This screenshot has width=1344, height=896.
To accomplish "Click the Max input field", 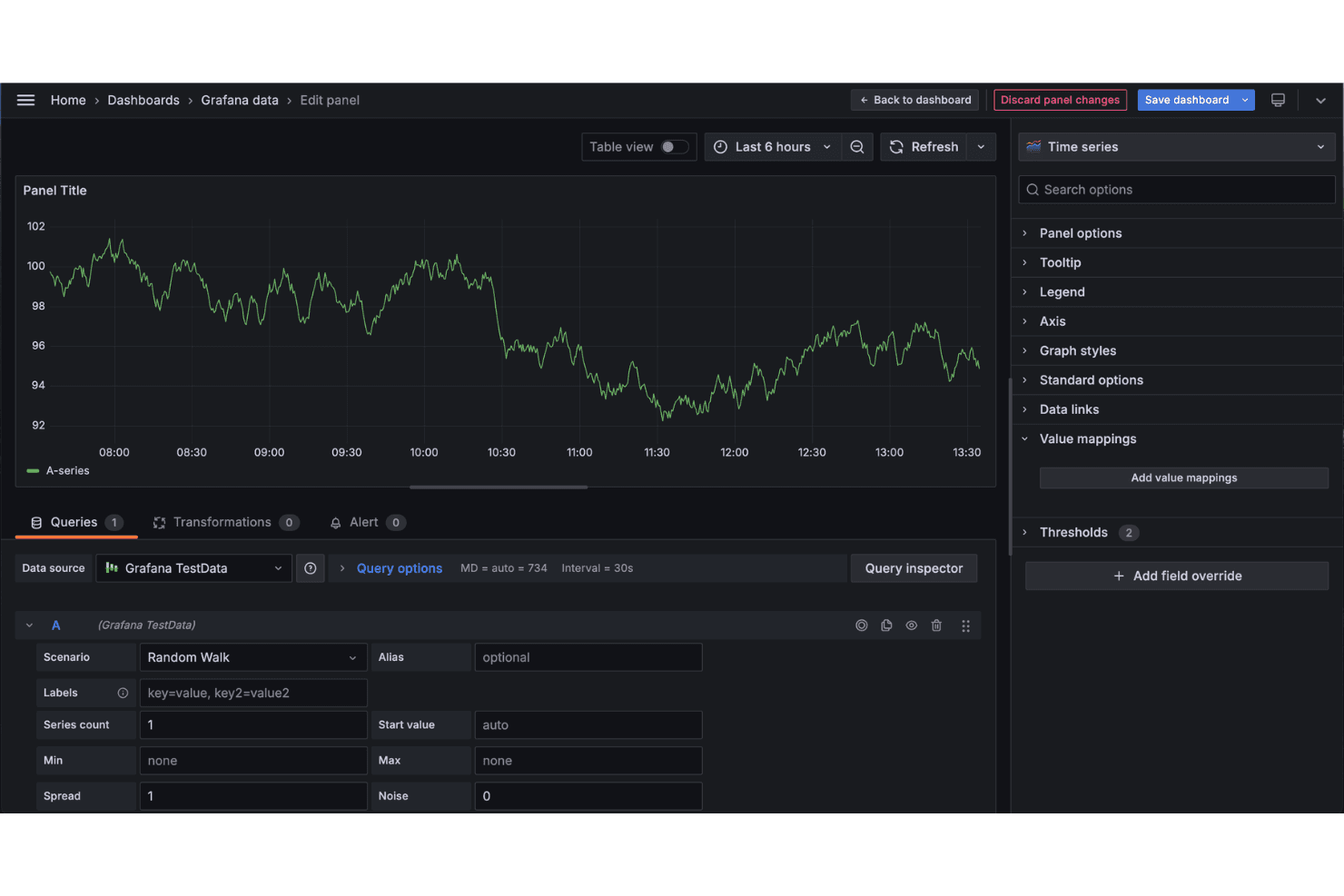I will [x=588, y=761].
